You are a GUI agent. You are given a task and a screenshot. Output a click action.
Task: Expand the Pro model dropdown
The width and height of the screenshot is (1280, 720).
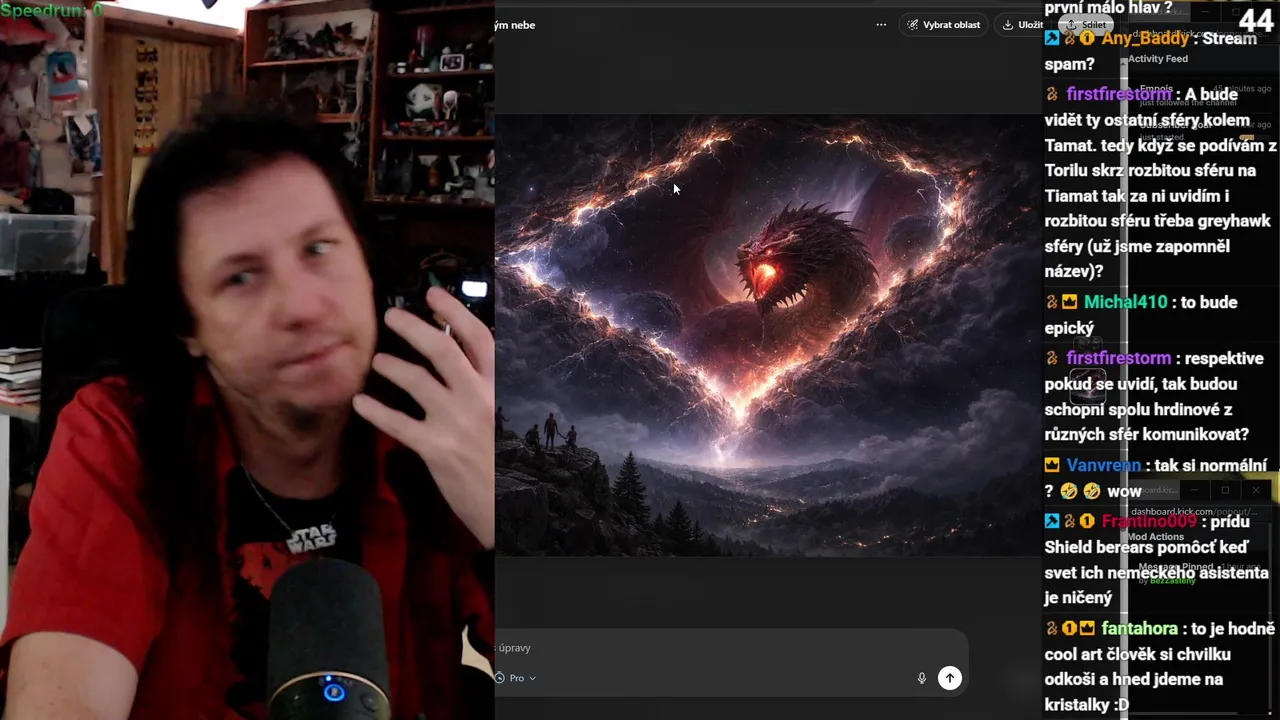pos(516,678)
